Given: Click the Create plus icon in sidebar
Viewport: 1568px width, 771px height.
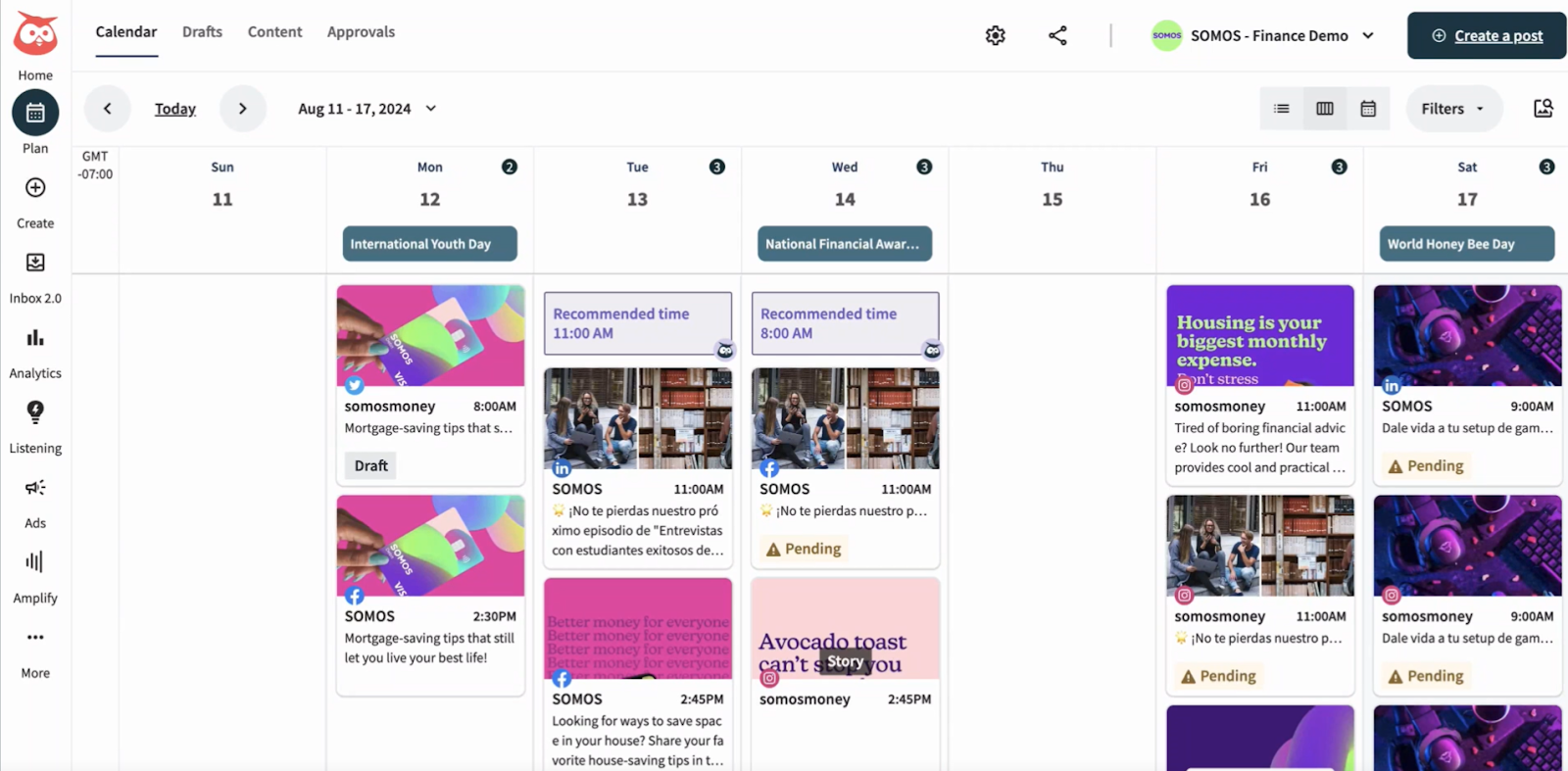Looking at the screenshot, I should pyautogui.click(x=35, y=188).
